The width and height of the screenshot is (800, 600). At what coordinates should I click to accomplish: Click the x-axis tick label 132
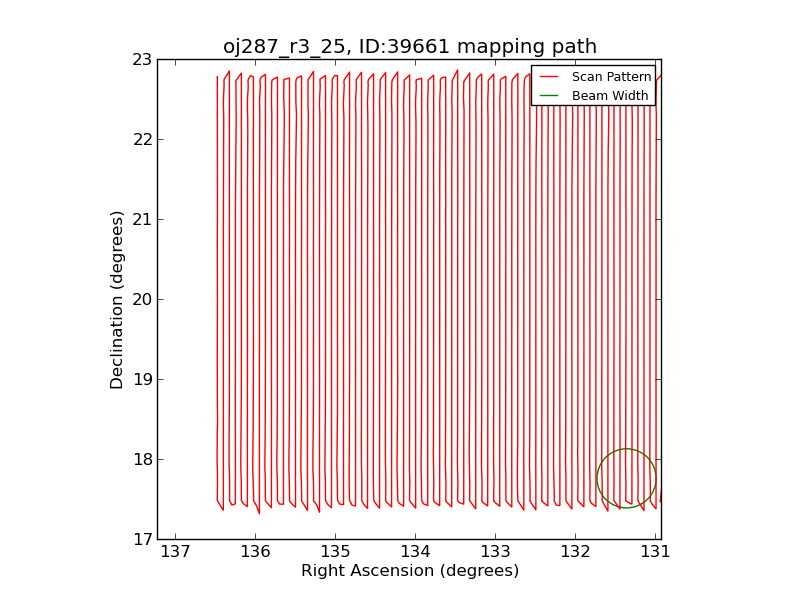pyautogui.click(x=575, y=551)
